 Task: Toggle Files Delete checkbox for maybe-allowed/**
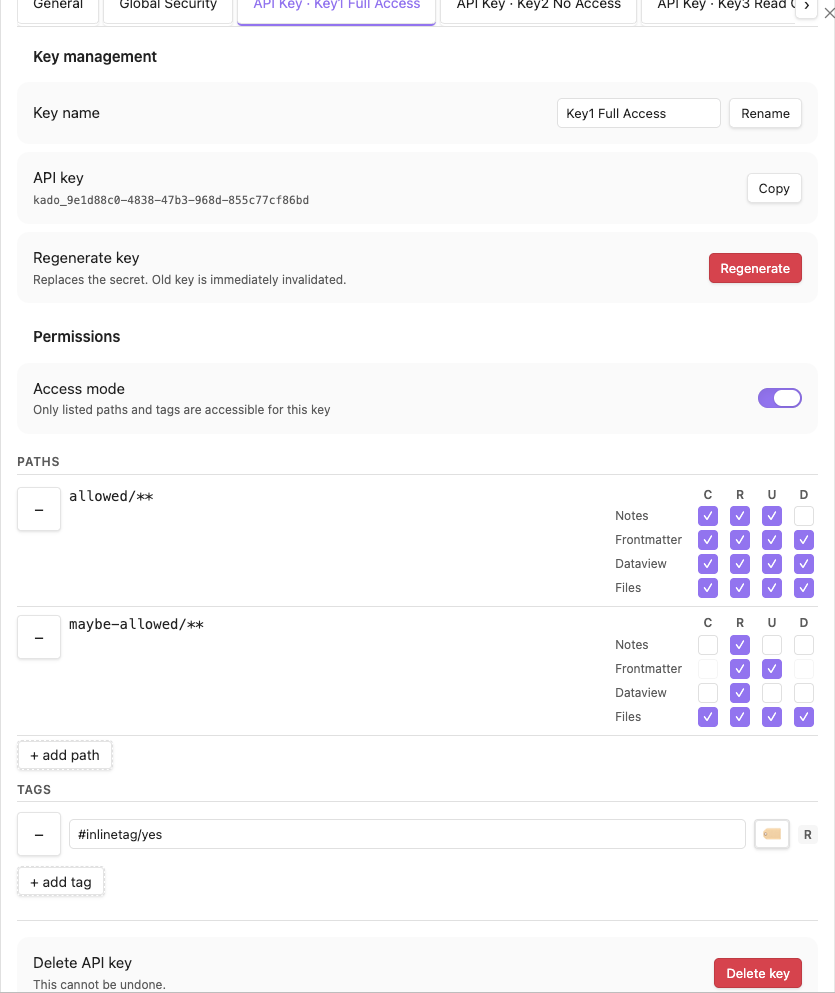(804, 717)
